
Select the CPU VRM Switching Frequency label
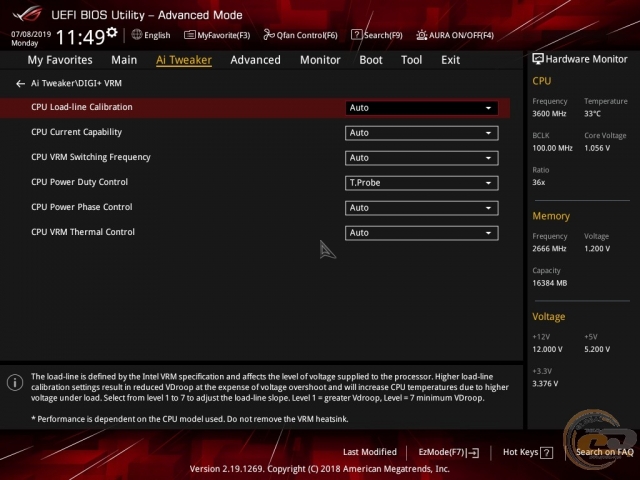pos(91,157)
